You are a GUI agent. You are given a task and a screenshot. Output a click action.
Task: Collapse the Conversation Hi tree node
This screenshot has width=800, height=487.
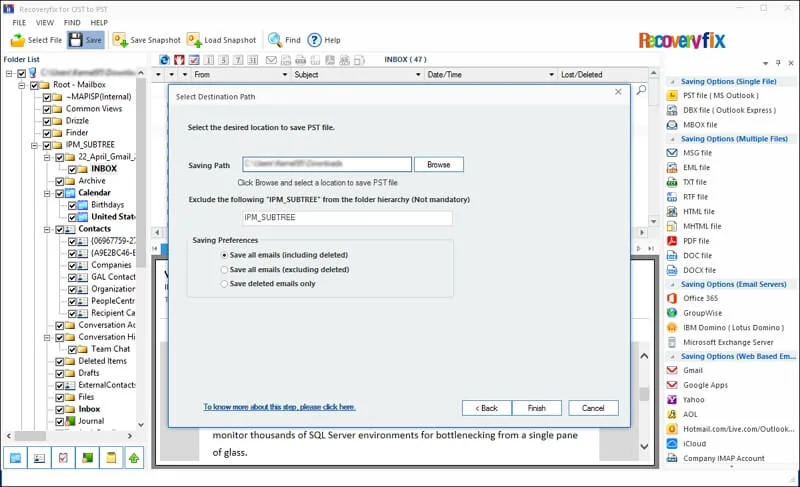[x=47, y=338]
